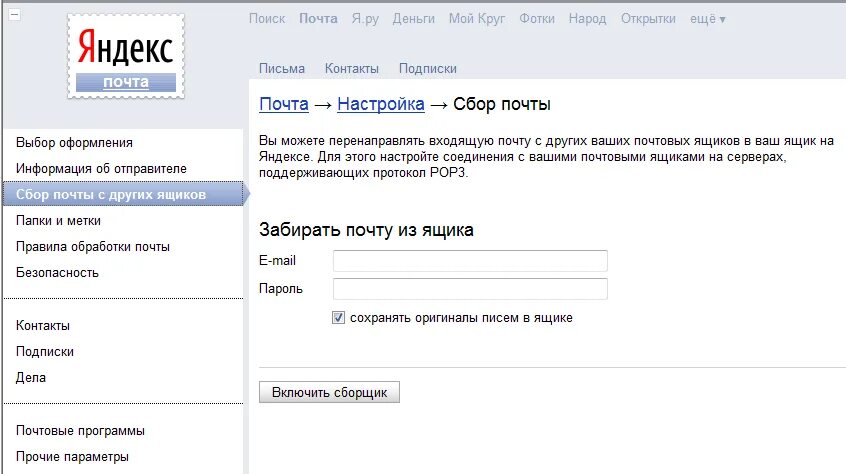Image resolution: width=846 pixels, height=474 pixels.
Task: Click the Забирать почту из ящика heading
Action: click(x=366, y=230)
